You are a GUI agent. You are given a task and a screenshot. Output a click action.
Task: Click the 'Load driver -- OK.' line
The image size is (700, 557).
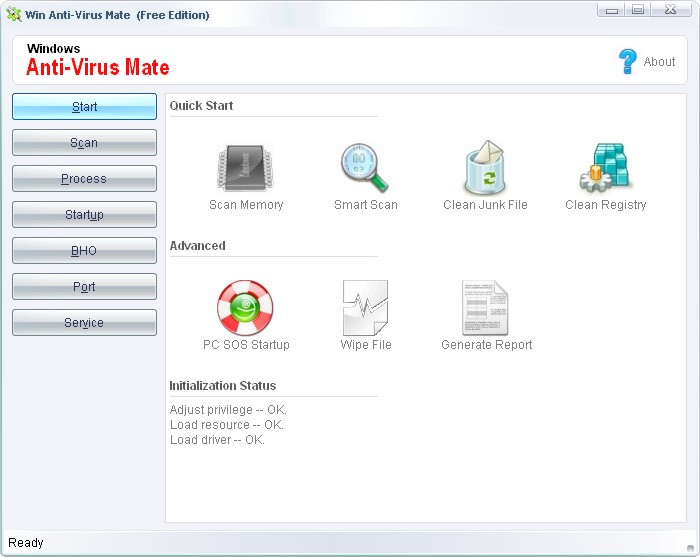point(217,440)
